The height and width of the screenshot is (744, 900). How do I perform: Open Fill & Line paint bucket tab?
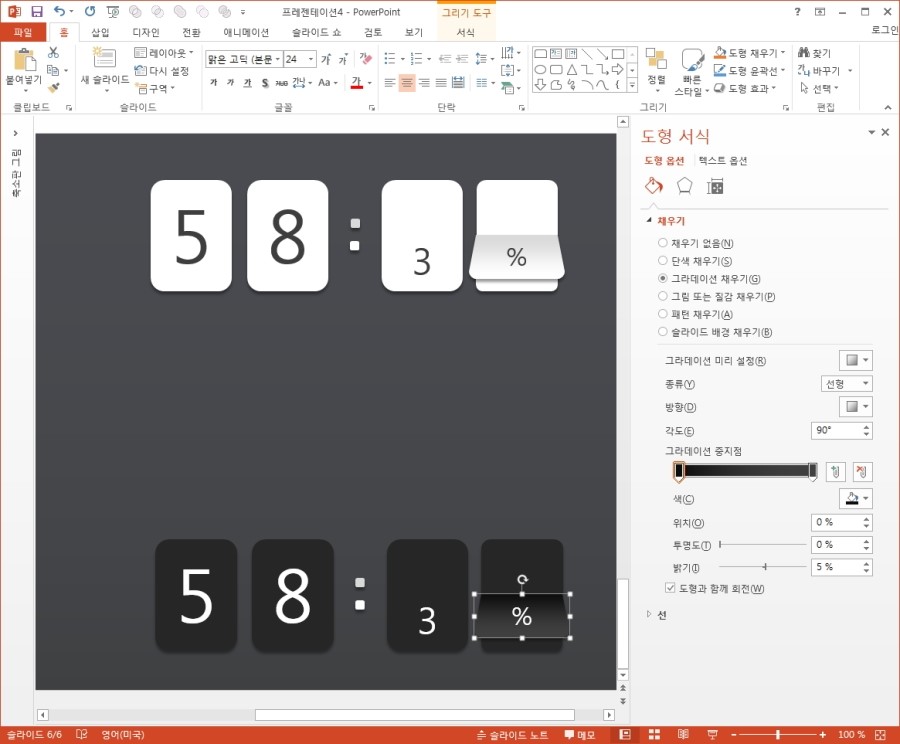pyautogui.click(x=654, y=186)
